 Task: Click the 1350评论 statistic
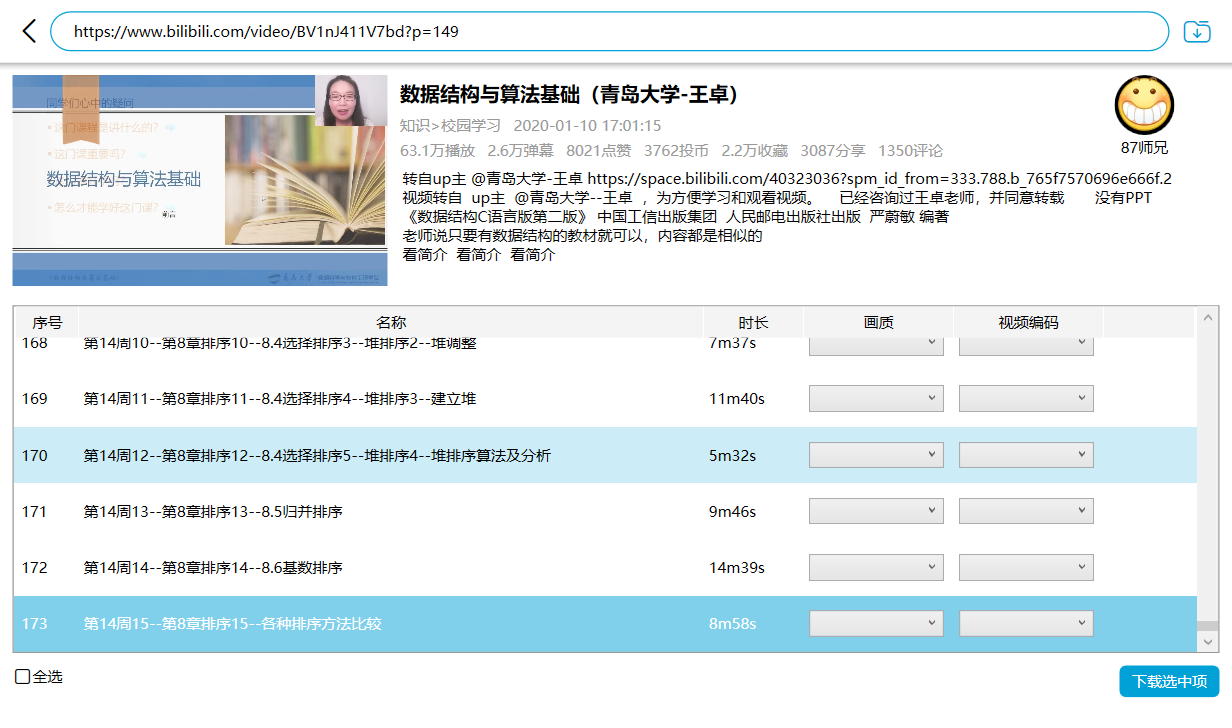(x=910, y=151)
